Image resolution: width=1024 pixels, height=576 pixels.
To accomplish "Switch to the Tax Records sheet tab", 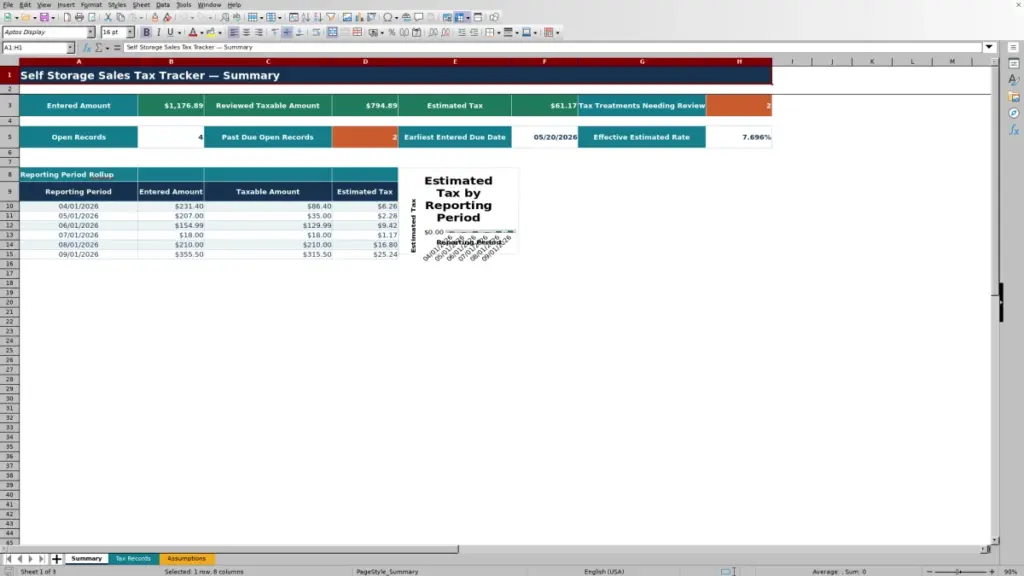I will tap(133, 559).
